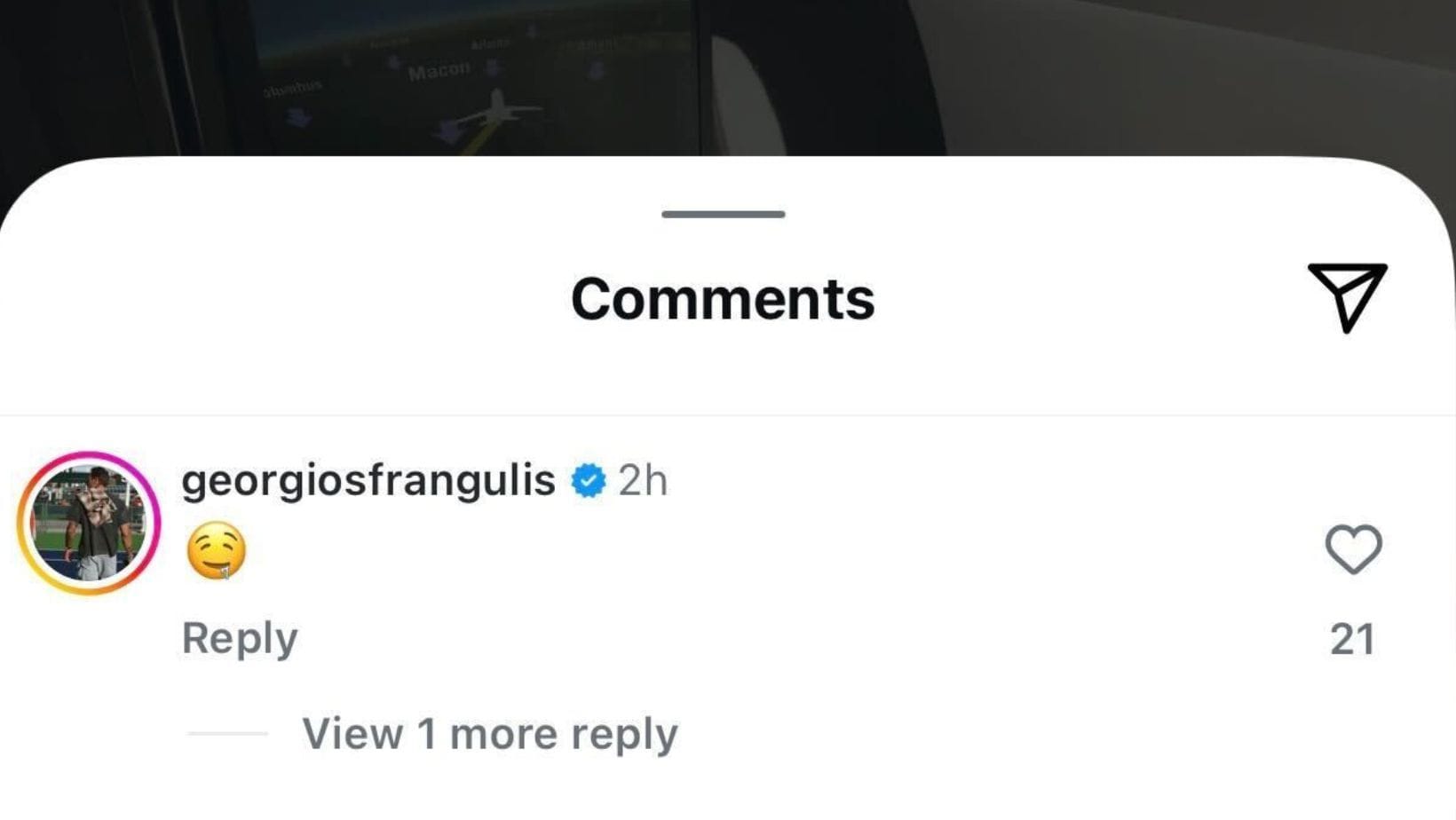Click the Columbus label on the map
Image resolution: width=1456 pixels, height=820 pixels.
click(x=293, y=89)
